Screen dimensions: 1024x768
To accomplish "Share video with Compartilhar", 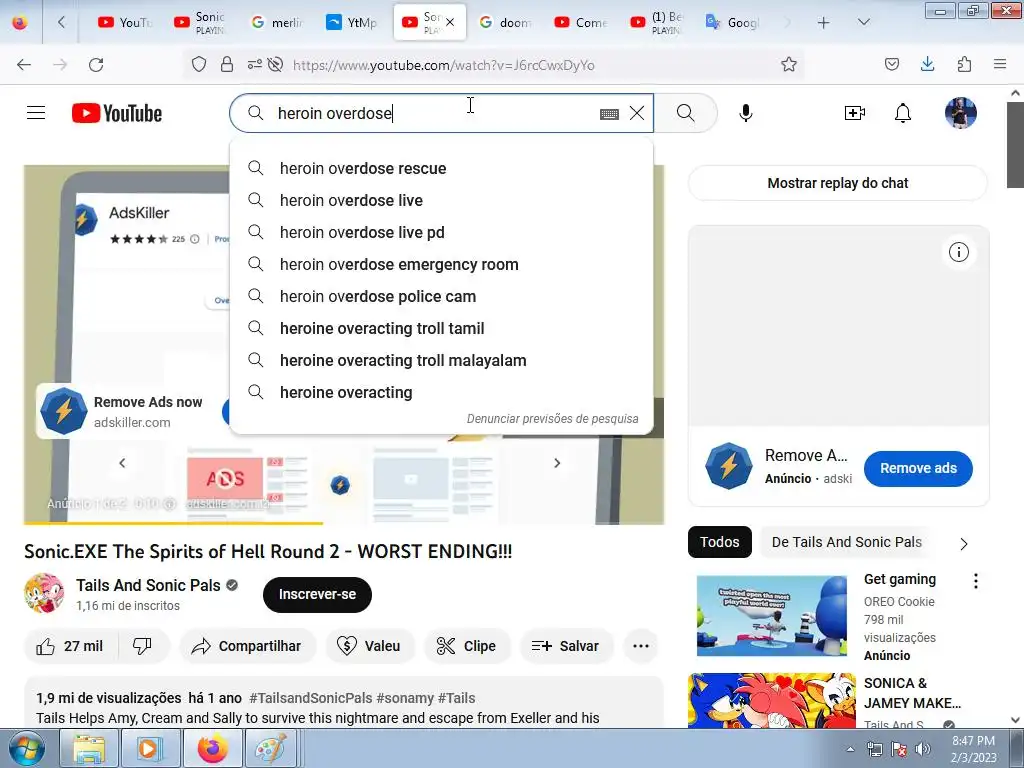I will coord(247,646).
